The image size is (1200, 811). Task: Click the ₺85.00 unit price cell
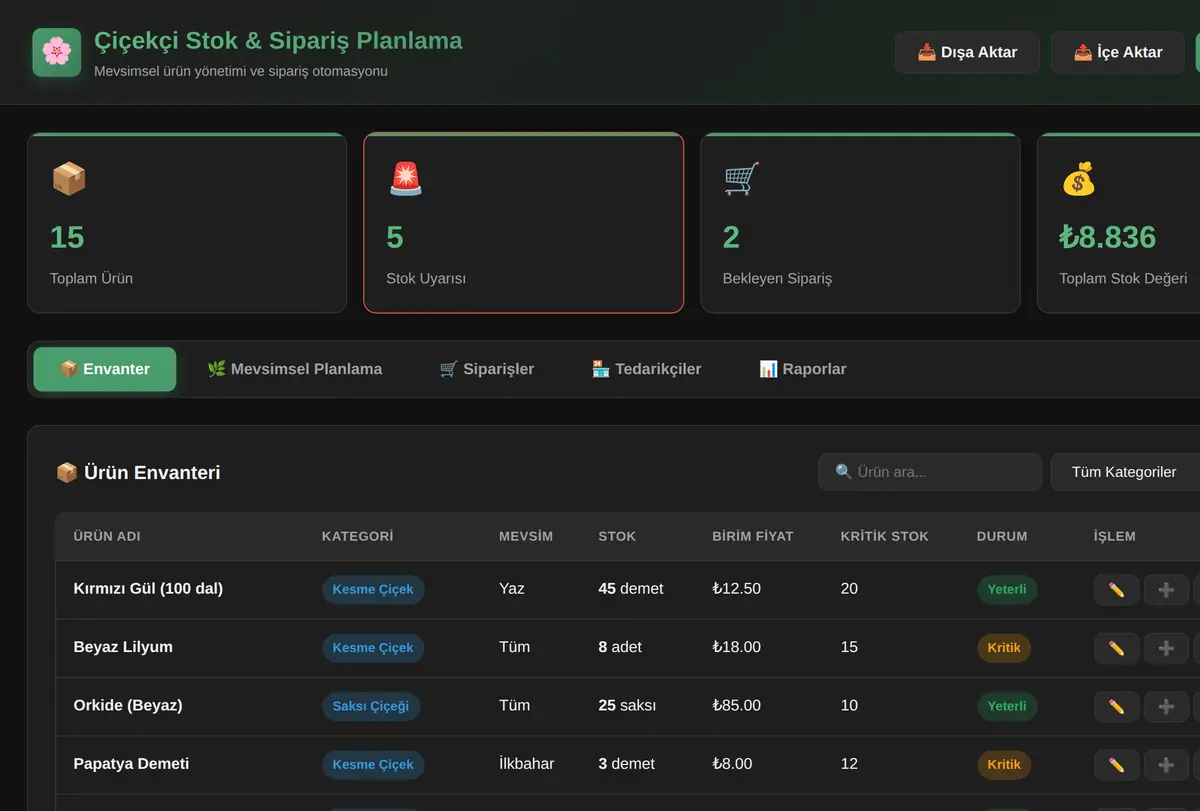pos(737,706)
